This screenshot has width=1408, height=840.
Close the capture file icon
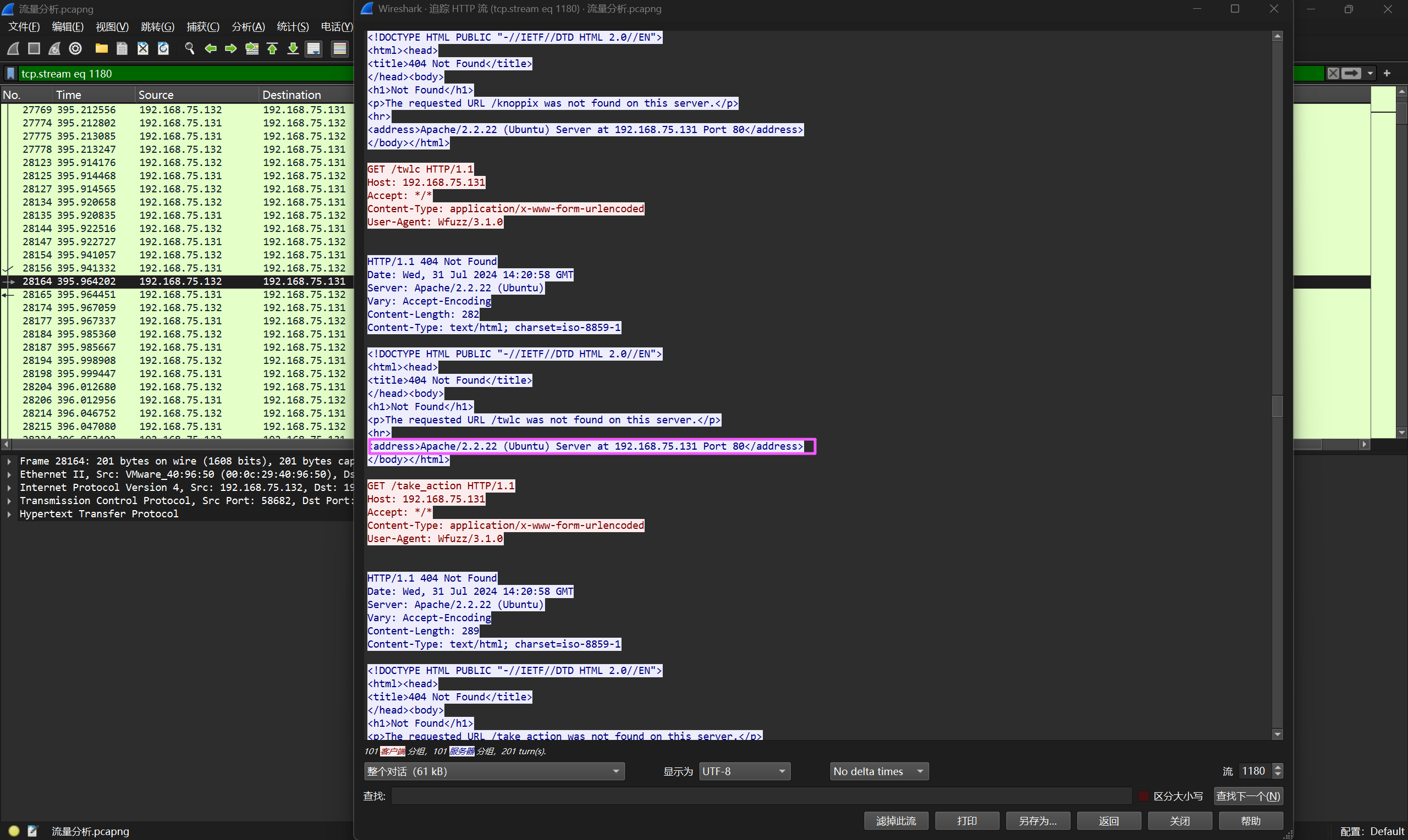(x=142, y=49)
